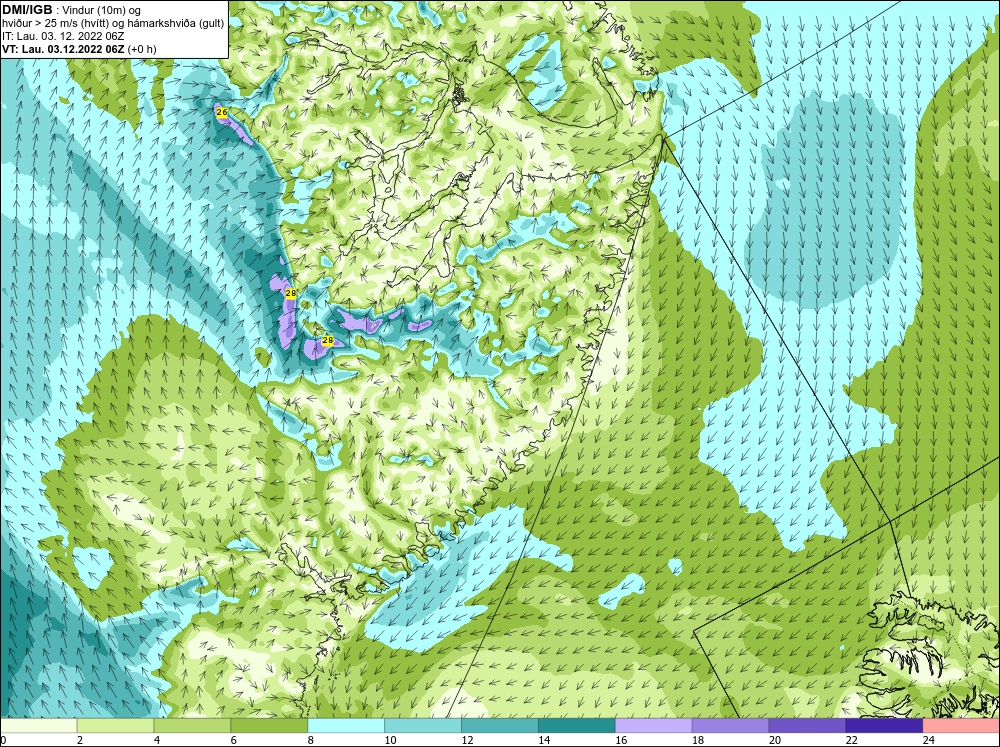Click the 14–16 m/s dark teal legend swatch

pos(577,726)
